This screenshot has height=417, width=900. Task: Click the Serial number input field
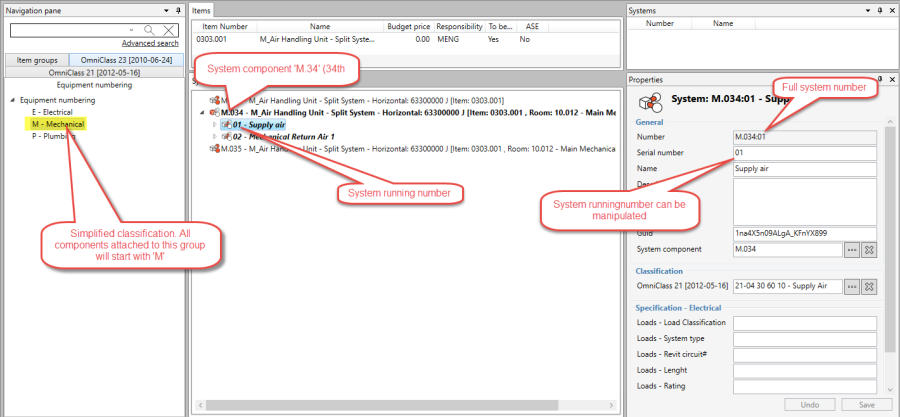(x=804, y=153)
